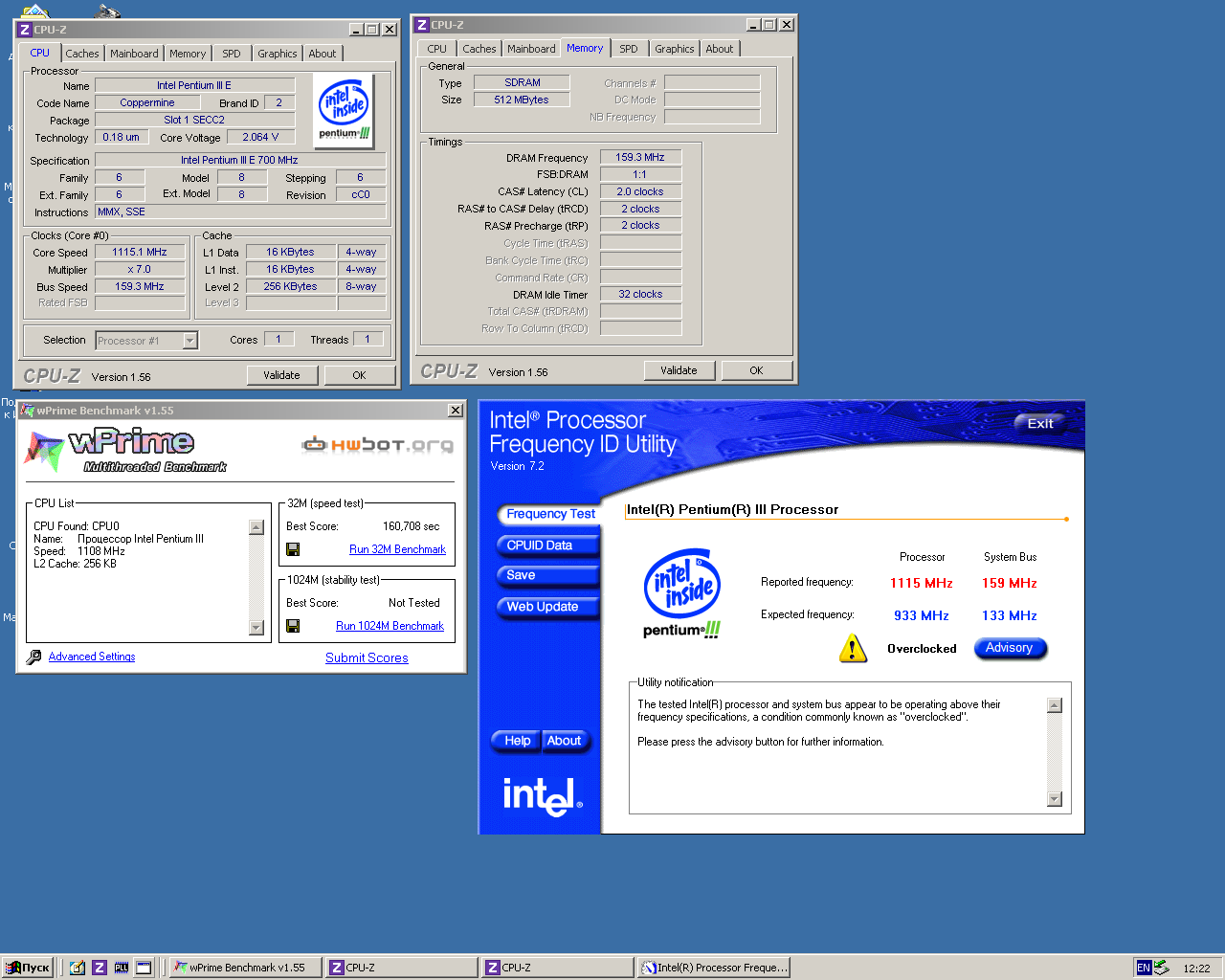Select Frequency Test in the Intel utility sidebar
This screenshot has width=1225, height=980.
click(x=550, y=514)
